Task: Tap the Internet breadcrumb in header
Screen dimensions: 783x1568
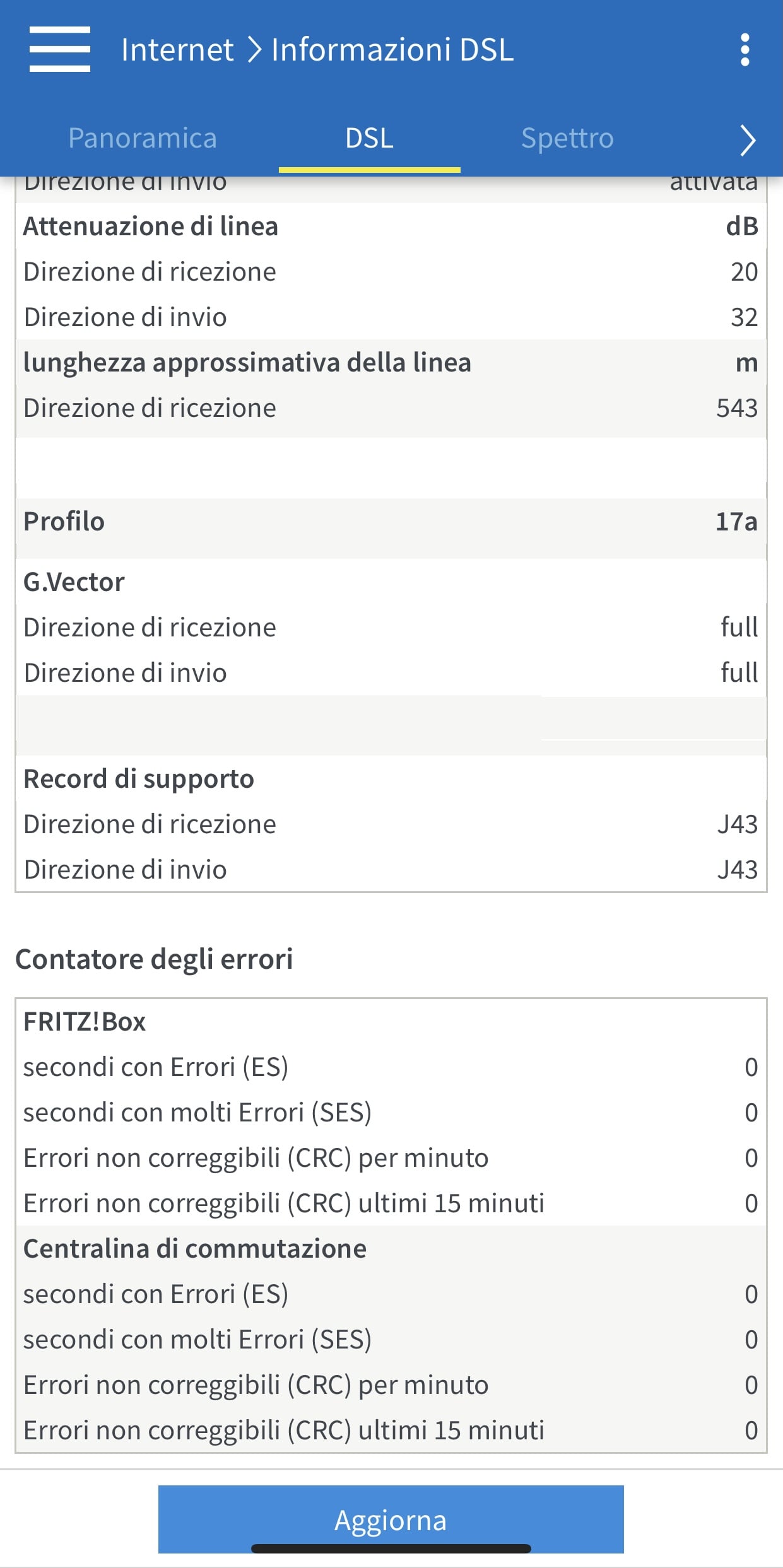Action: [177, 50]
